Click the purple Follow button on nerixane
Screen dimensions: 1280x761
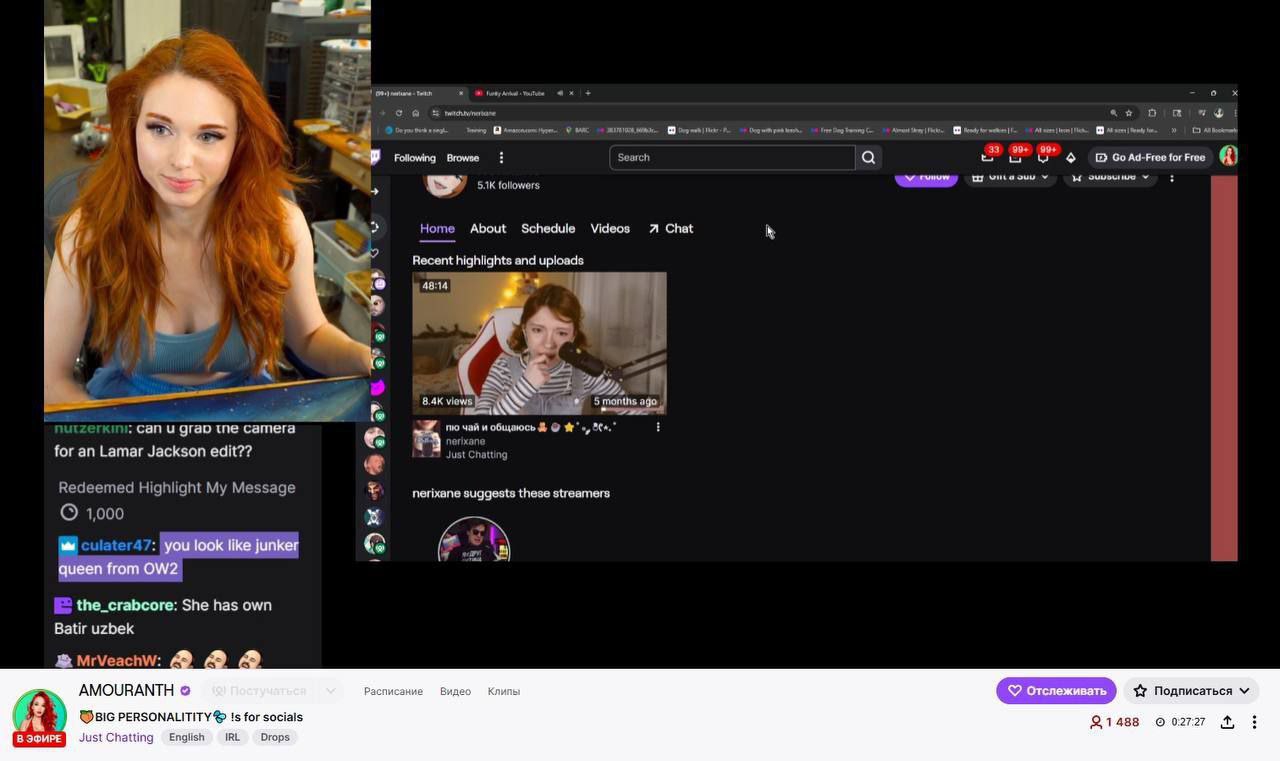point(926,178)
